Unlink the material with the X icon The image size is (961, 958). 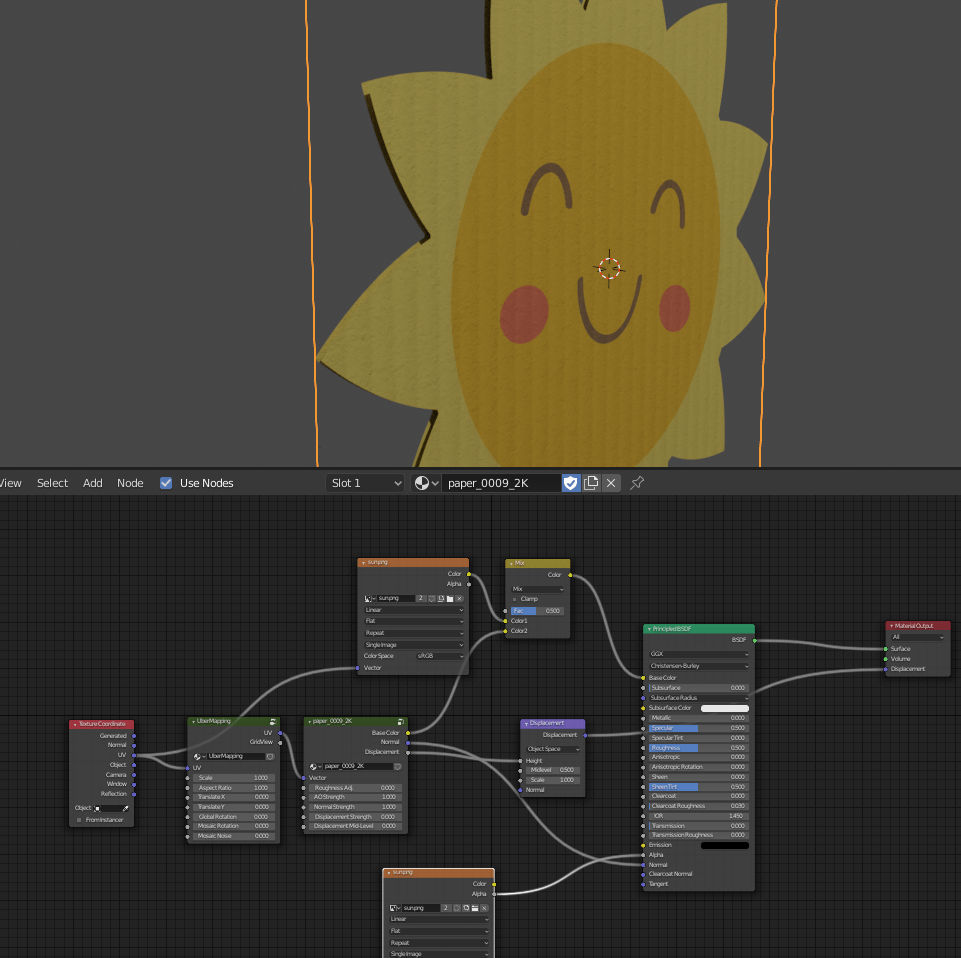611,483
